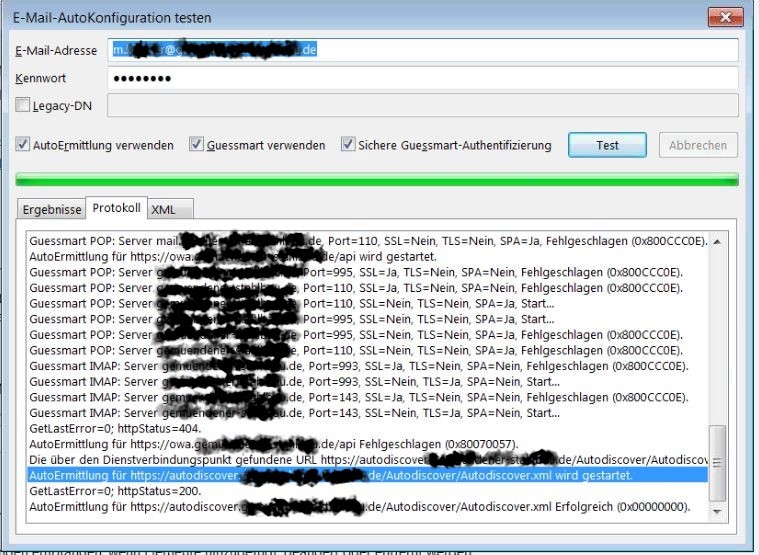The width and height of the screenshot is (759, 555).
Task: Select the owa '/api Fehlgeschlagen (0x80070057)' line
Action: 274,444
